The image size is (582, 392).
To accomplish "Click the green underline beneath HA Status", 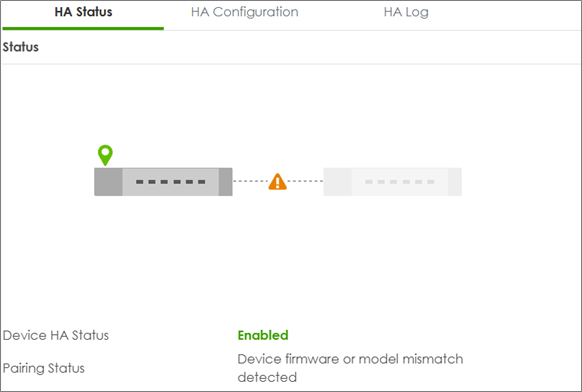I will (x=83, y=28).
